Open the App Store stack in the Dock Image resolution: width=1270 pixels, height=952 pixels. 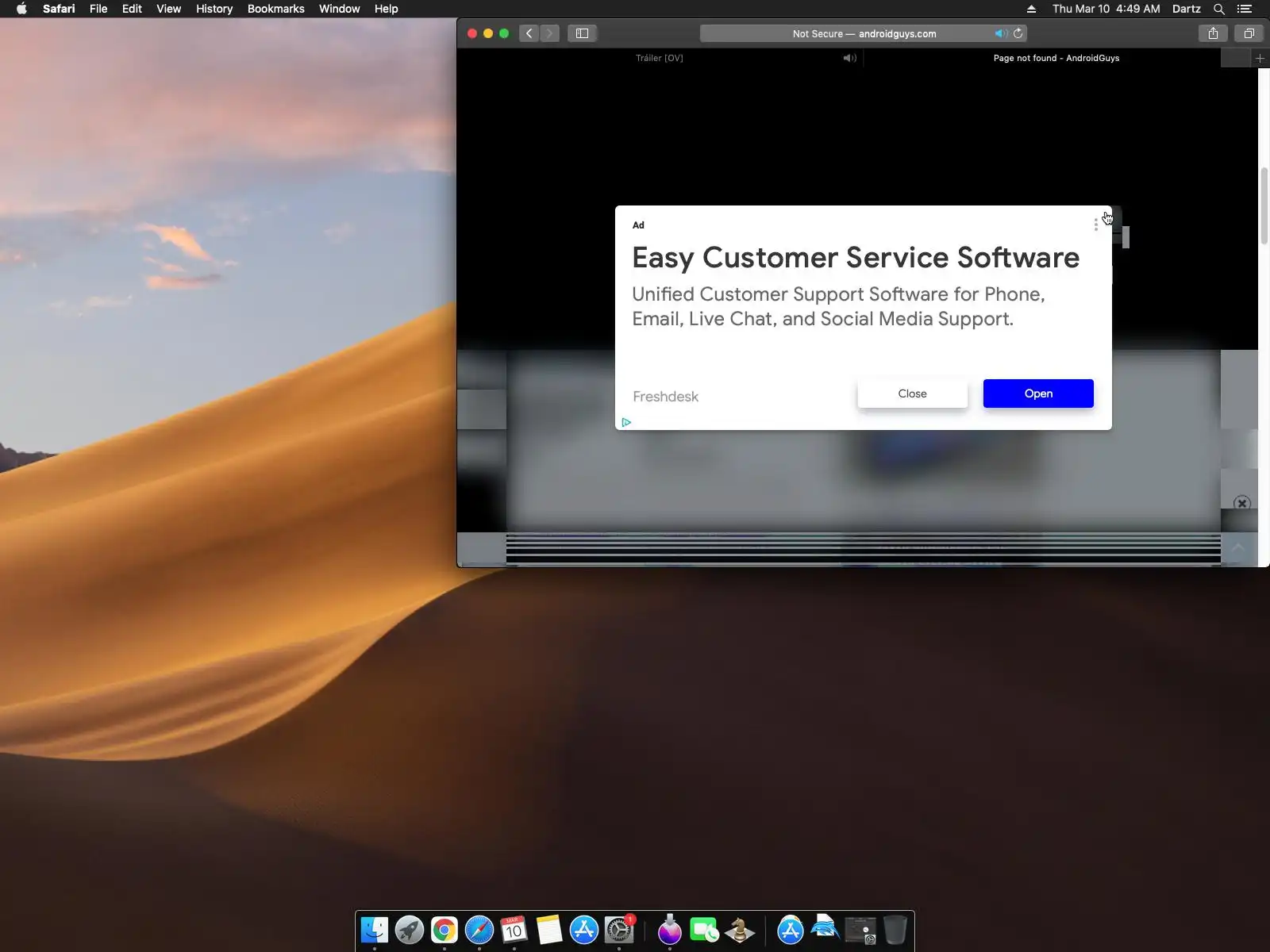pyautogui.click(x=791, y=930)
